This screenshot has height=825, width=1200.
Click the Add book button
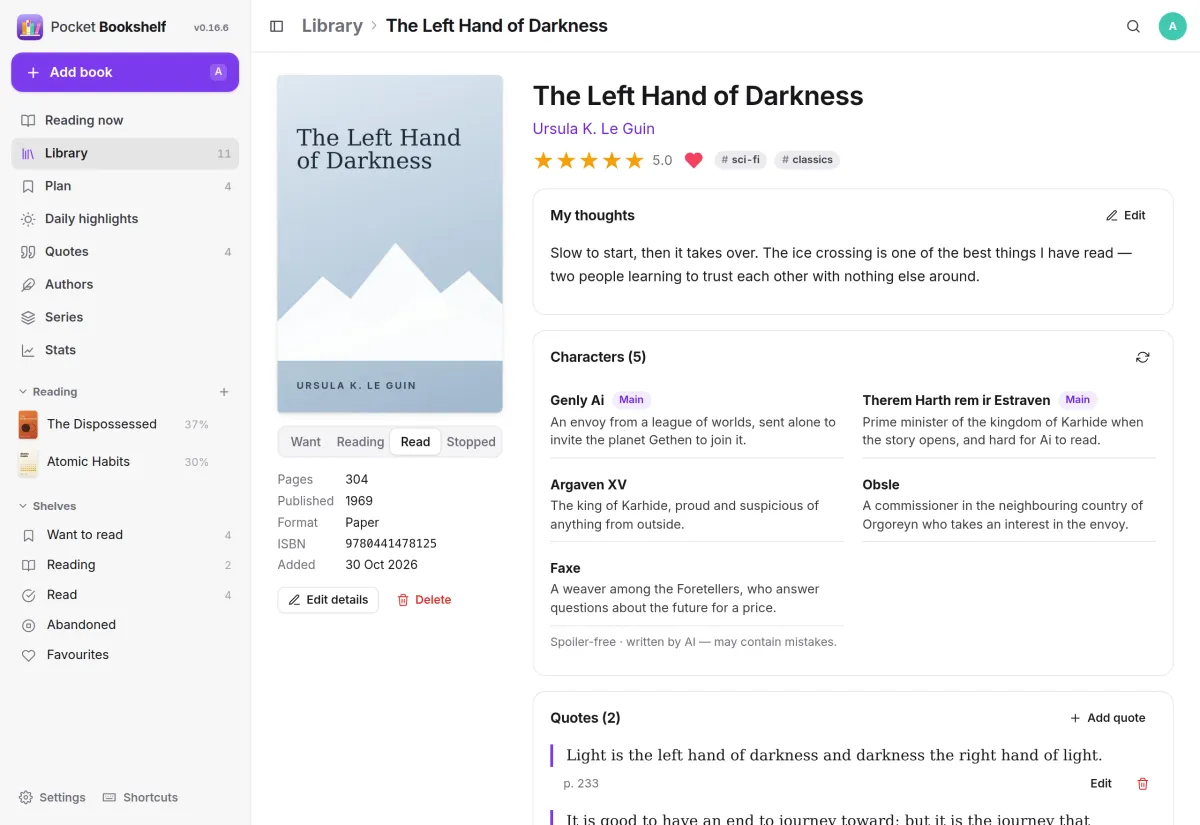(125, 72)
